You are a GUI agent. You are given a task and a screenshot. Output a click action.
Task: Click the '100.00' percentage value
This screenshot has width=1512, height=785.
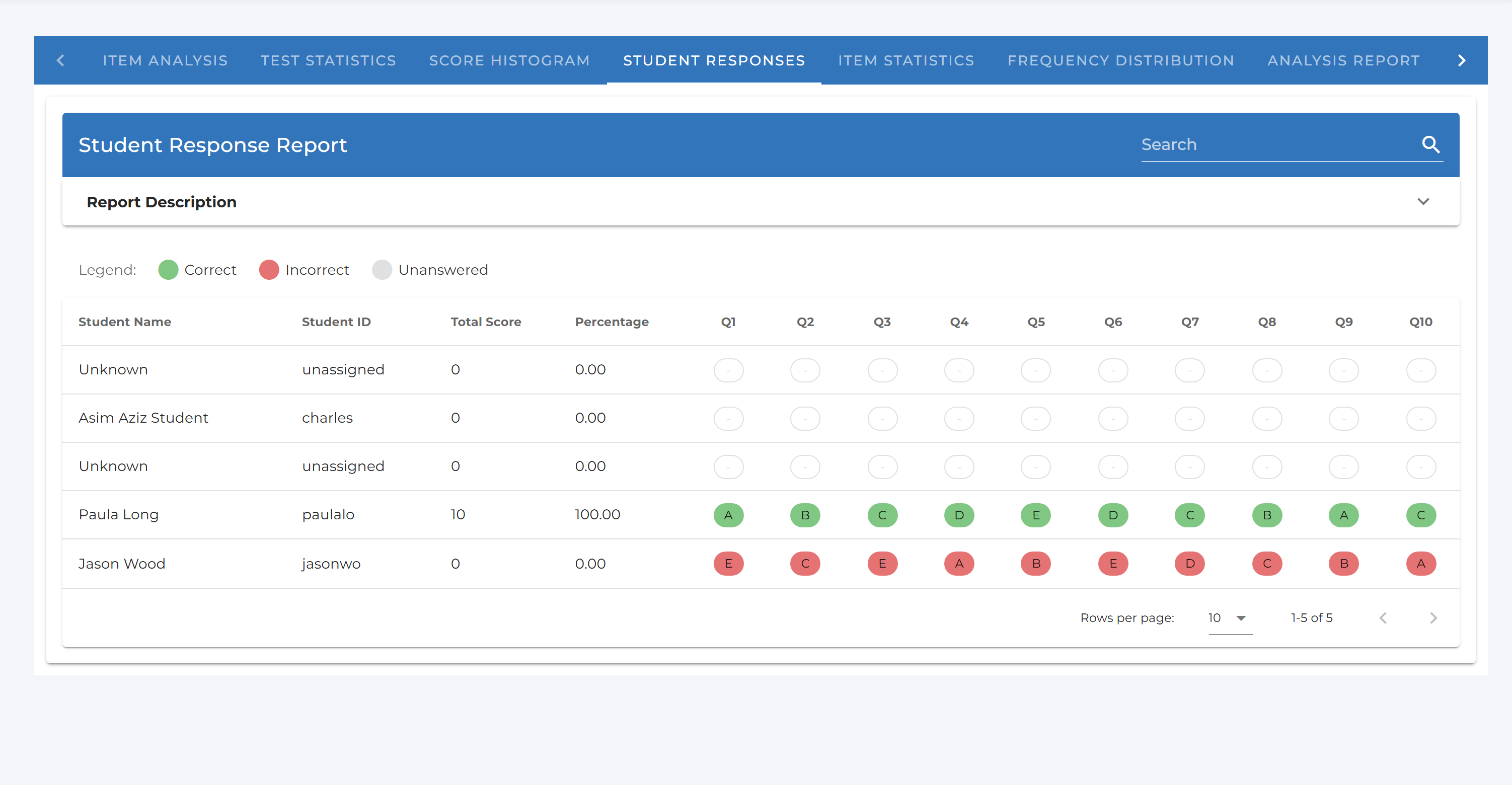597,515
